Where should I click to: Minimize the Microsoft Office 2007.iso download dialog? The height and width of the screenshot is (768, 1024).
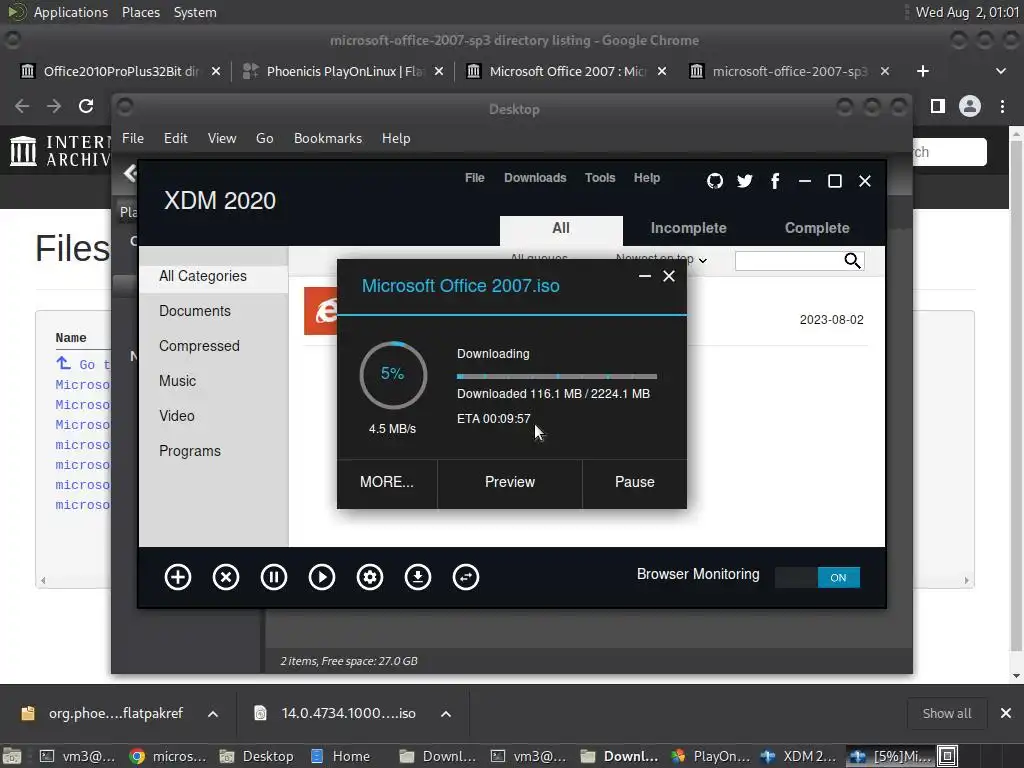point(645,276)
